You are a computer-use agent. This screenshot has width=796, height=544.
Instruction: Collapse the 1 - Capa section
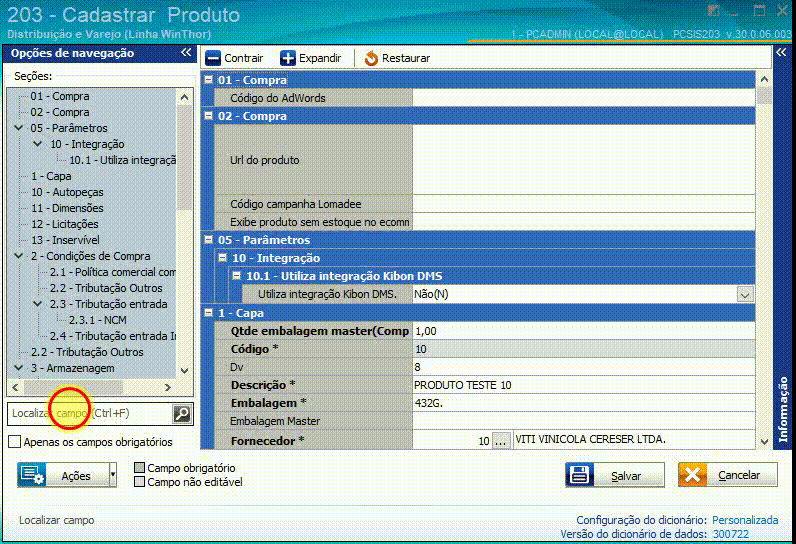click(x=208, y=313)
